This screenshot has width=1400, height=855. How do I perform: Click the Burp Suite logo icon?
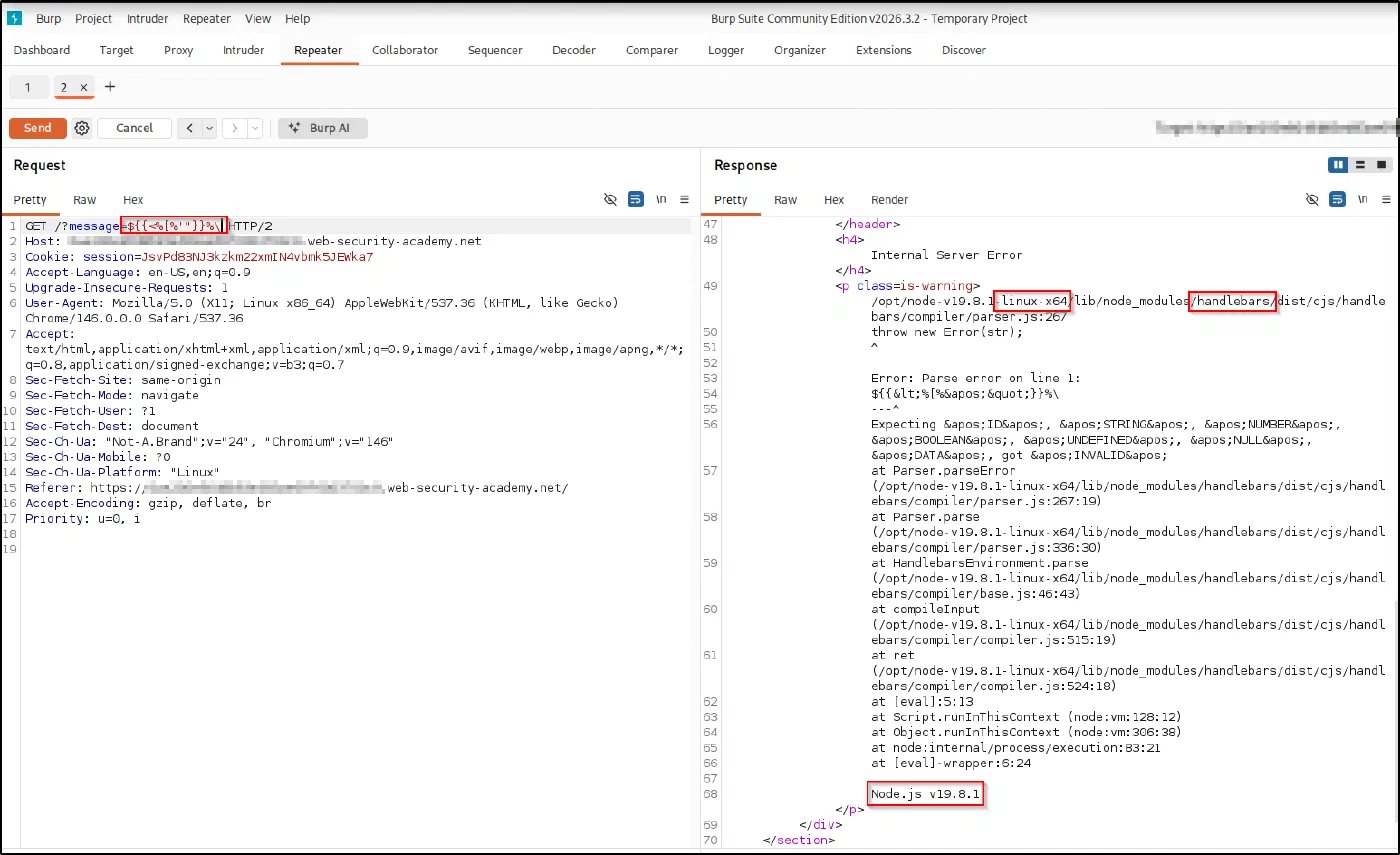(14, 18)
